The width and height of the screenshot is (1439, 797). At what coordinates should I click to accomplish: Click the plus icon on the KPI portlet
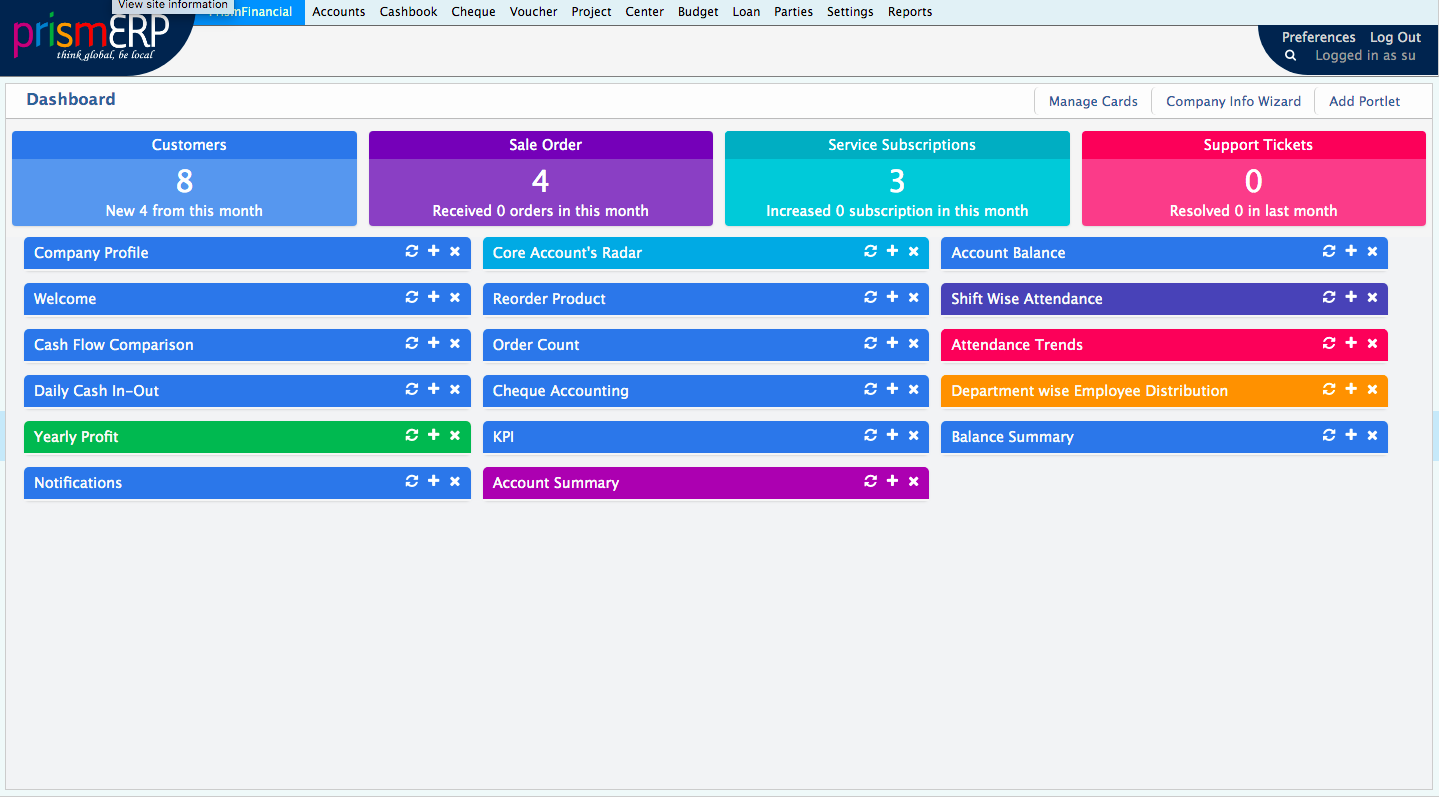(x=893, y=436)
